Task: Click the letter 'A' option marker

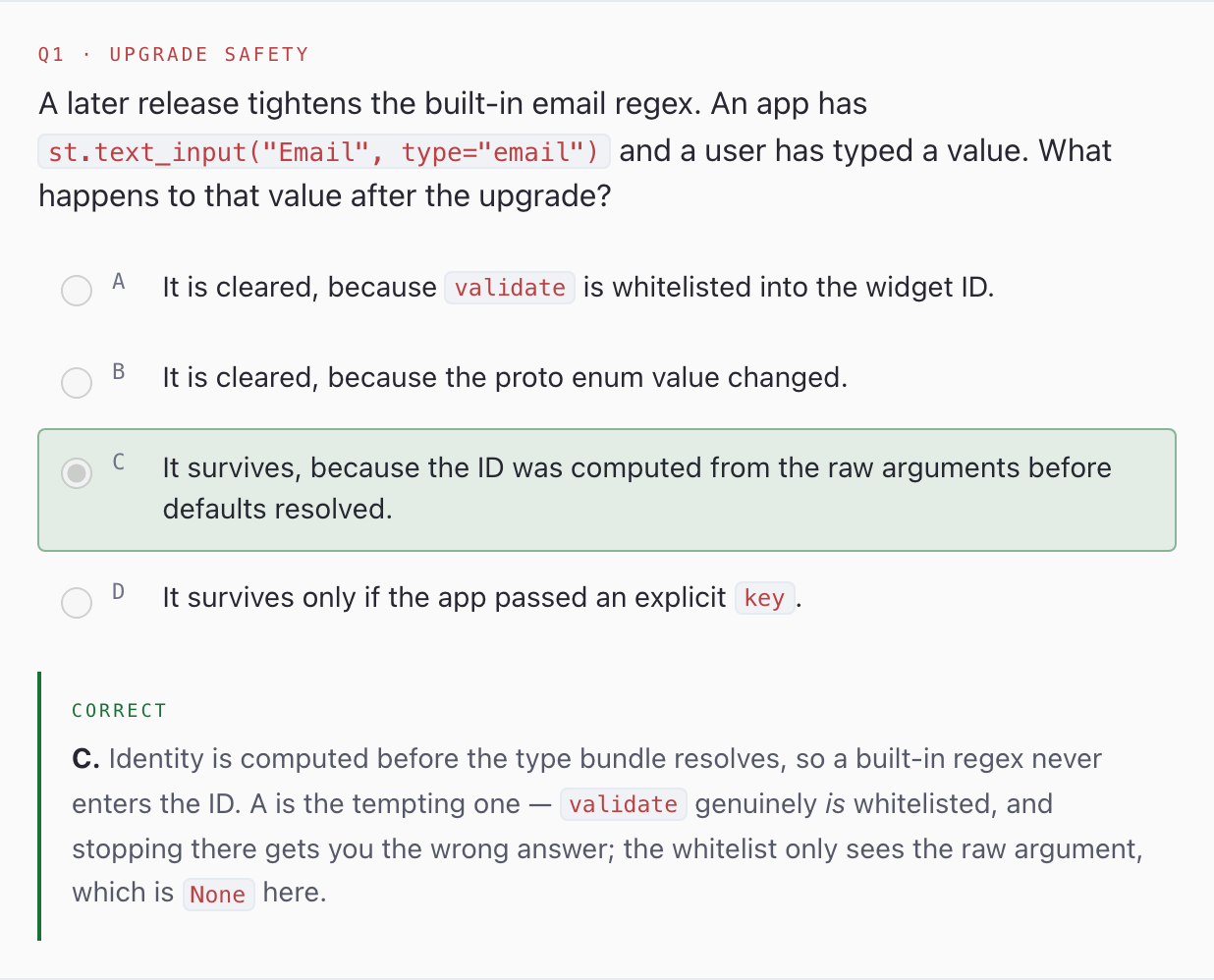Action: coord(119,281)
